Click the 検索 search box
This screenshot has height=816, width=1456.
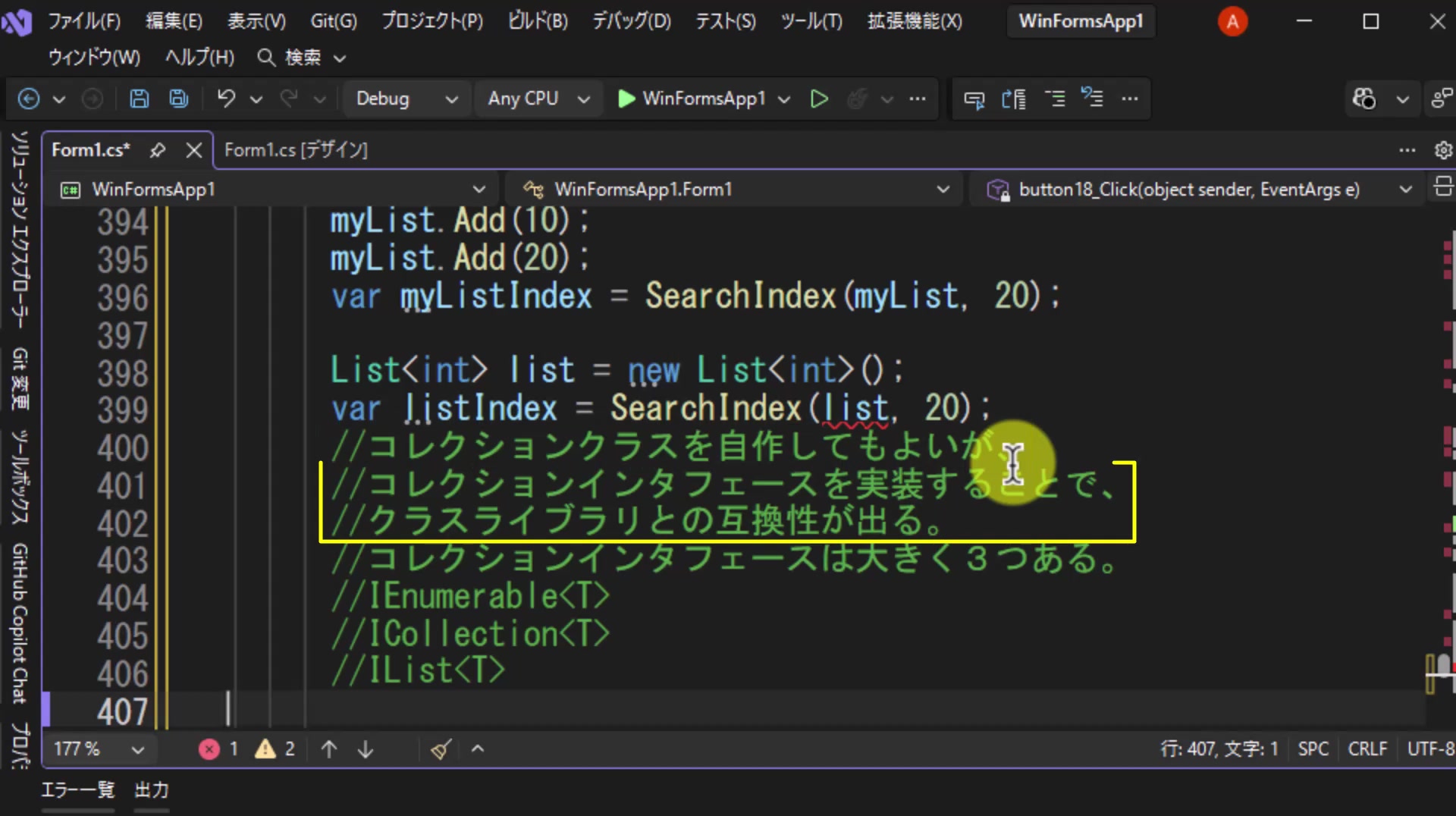tap(302, 58)
